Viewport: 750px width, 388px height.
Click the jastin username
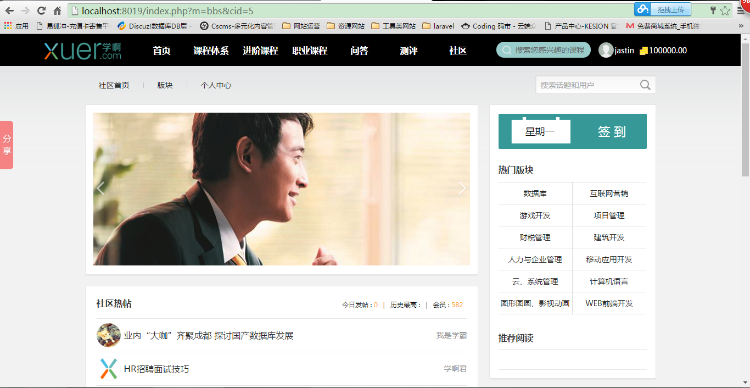click(x=624, y=50)
